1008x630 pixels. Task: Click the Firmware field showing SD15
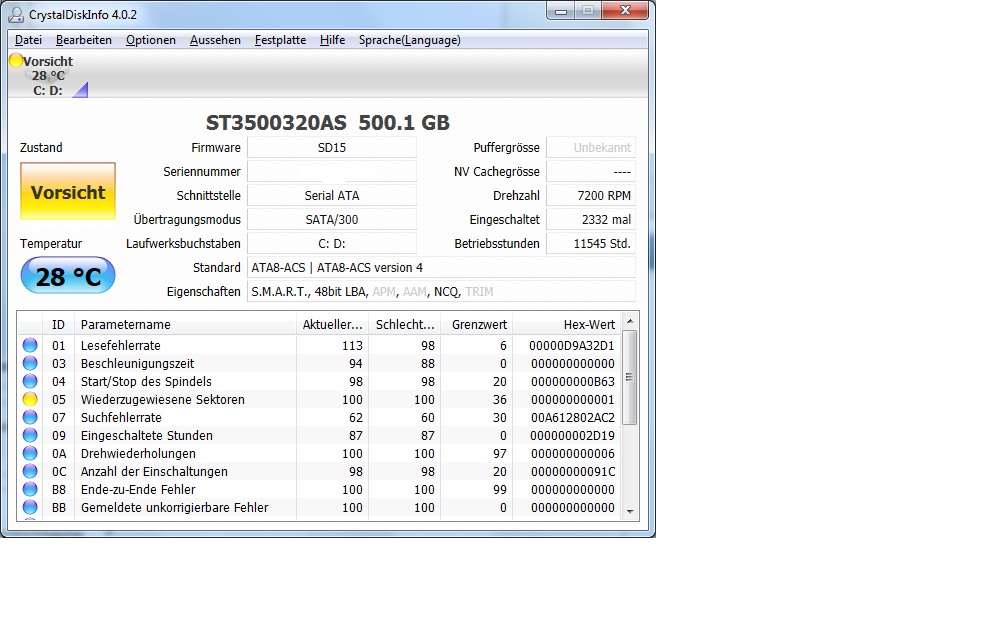click(332, 147)
